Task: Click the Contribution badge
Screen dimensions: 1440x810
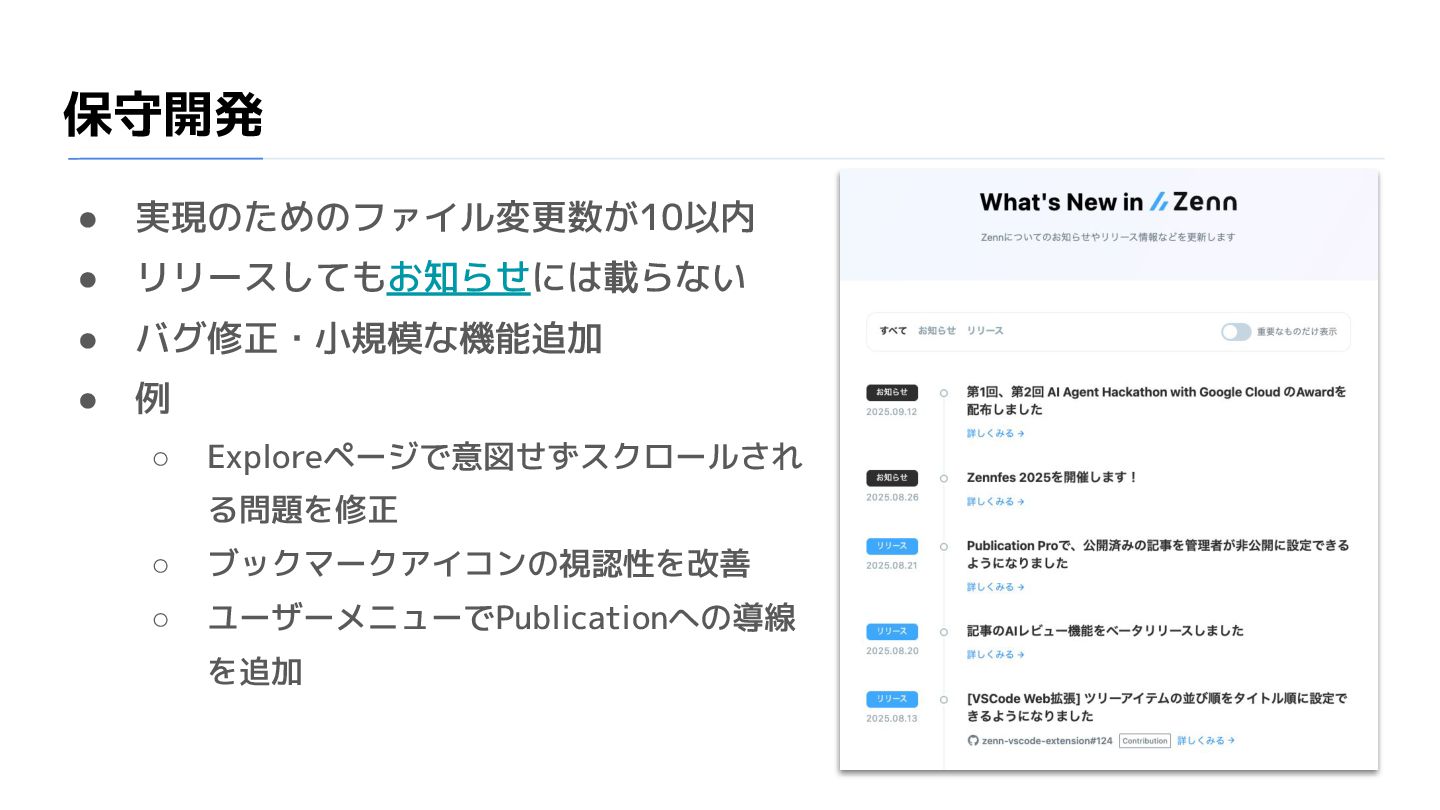Action: pos(1144,741)
